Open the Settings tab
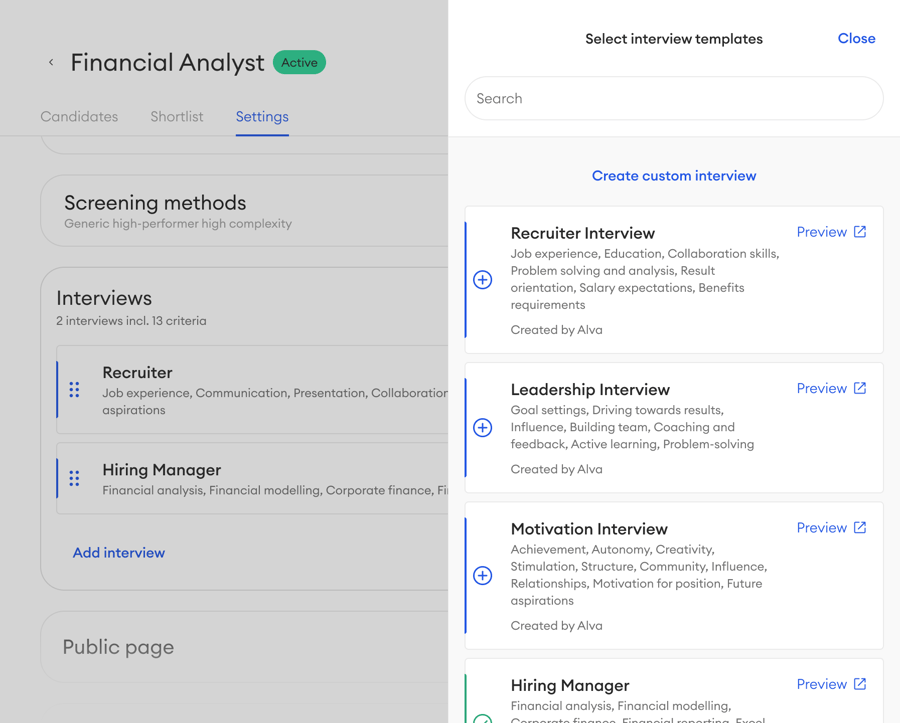This screenshot has width=900, height=723. click(262, 117)
